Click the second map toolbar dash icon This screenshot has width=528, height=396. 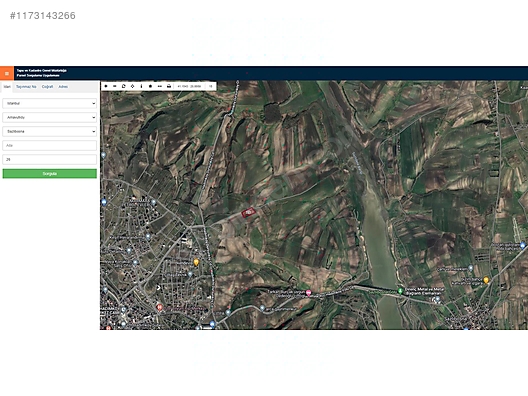pyautogui.click(x=114, y=86)
